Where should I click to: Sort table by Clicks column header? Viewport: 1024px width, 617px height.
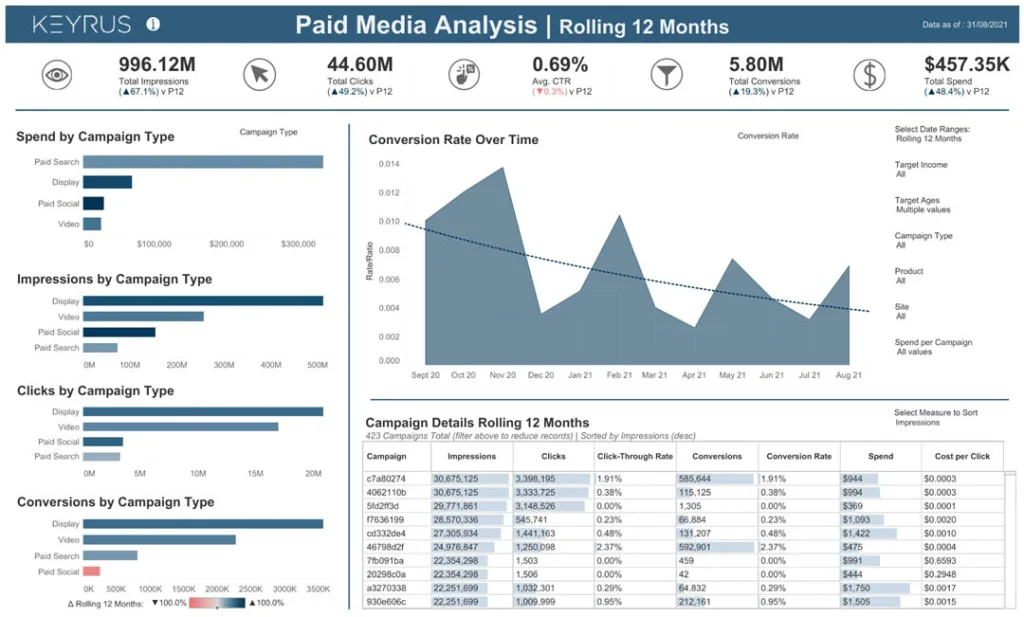coord(553,456)
